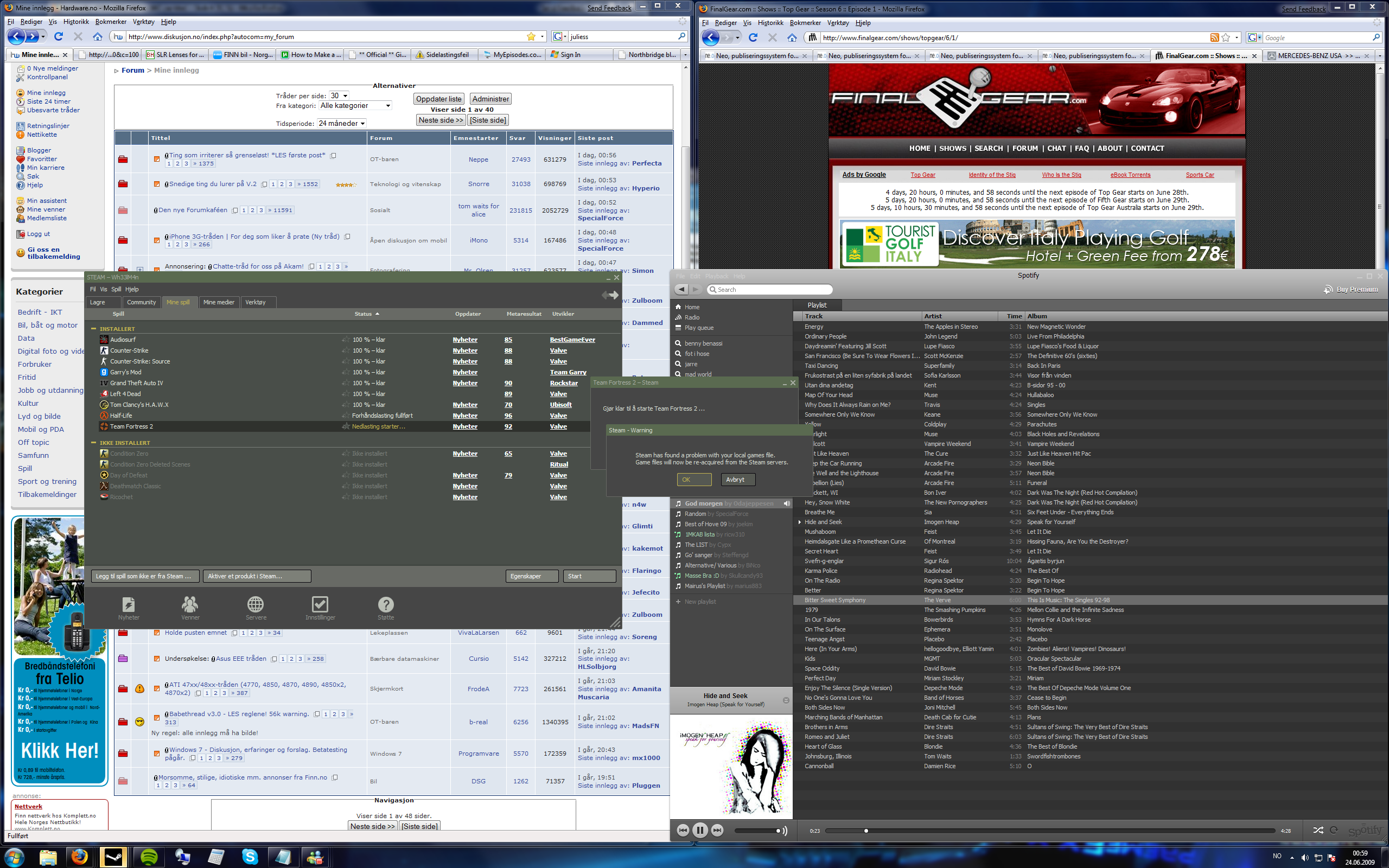The image size is (1389, 868).
Task: Click Oppdater liste button
Action: pos(439,99)
